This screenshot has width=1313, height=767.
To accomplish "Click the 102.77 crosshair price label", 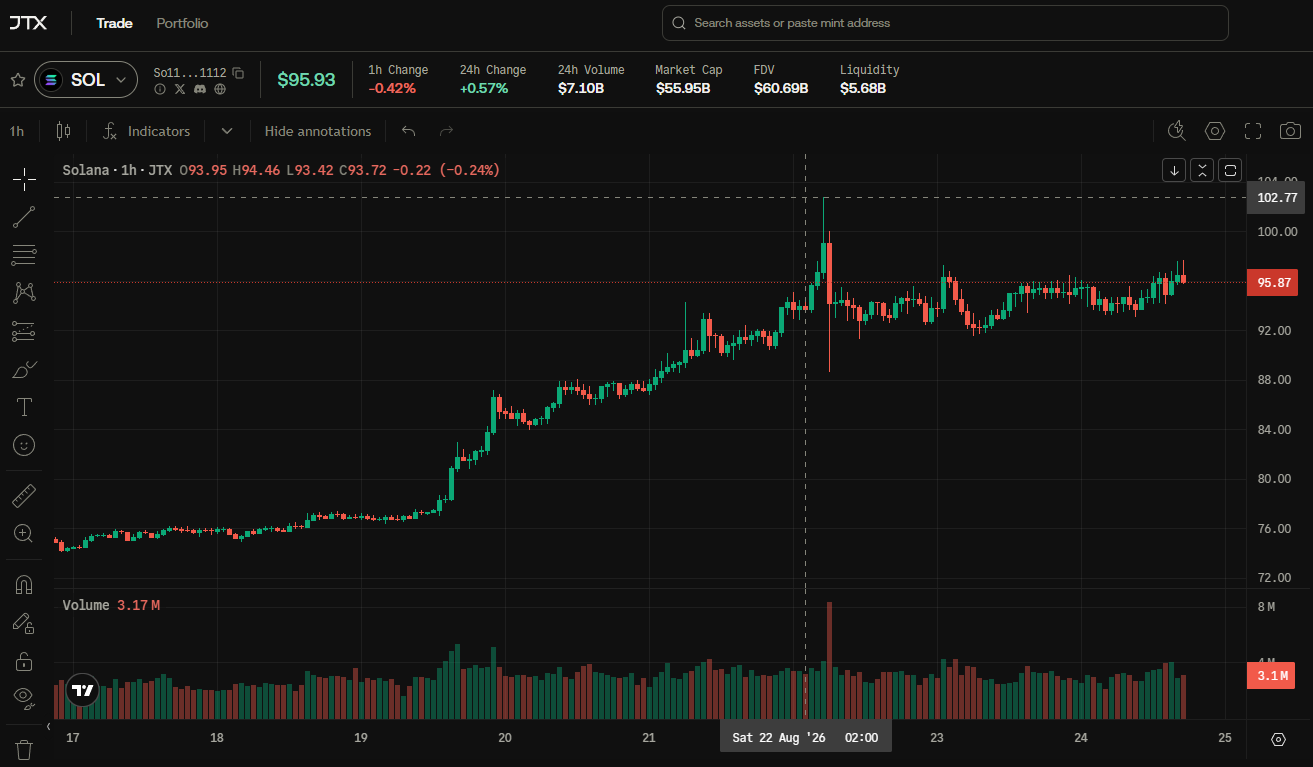I will pyautogui.click(x=1276, y=198).
